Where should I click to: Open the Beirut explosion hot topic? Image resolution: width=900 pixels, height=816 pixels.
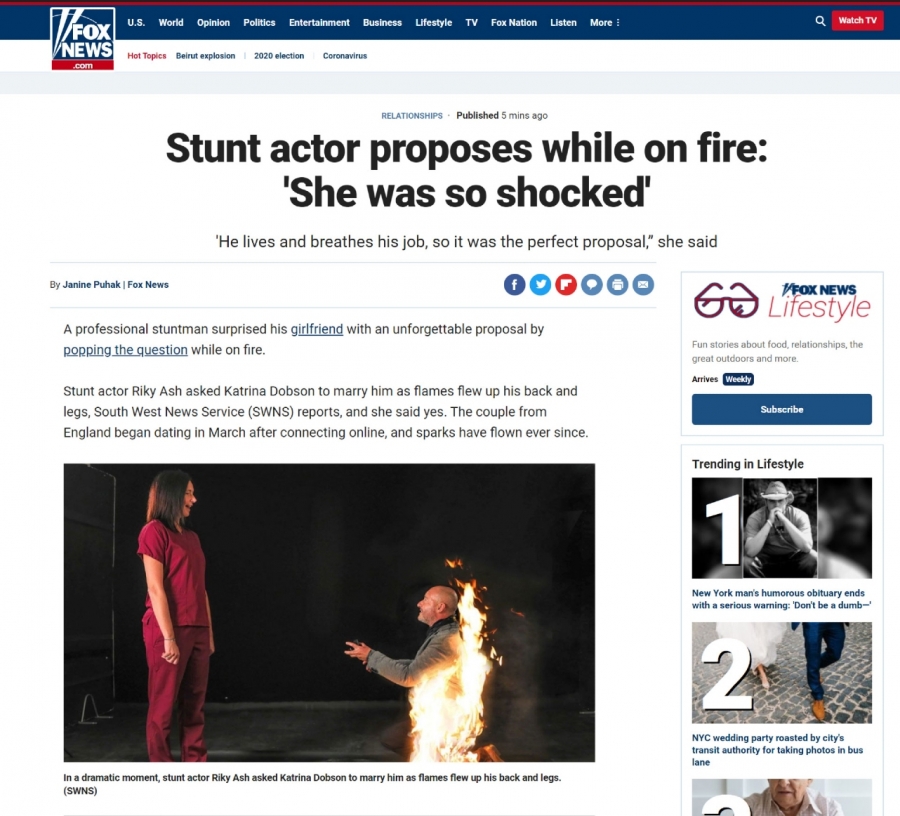pos(205,56)
